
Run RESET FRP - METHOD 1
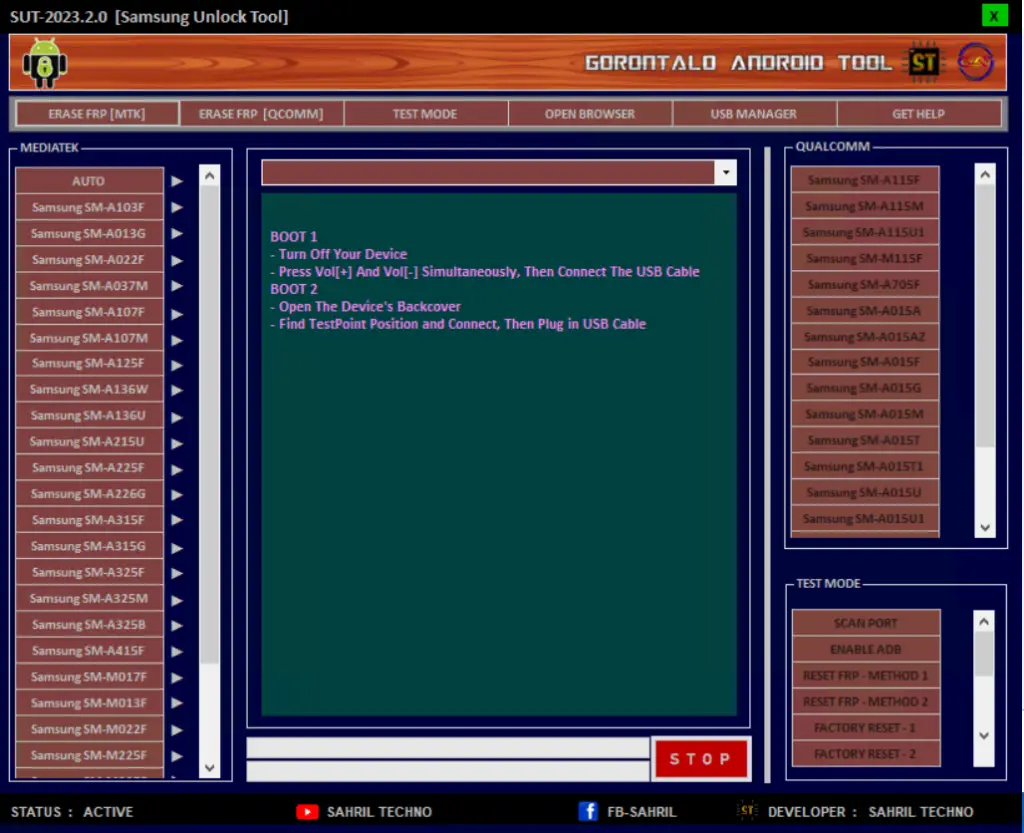coord(866,676)
